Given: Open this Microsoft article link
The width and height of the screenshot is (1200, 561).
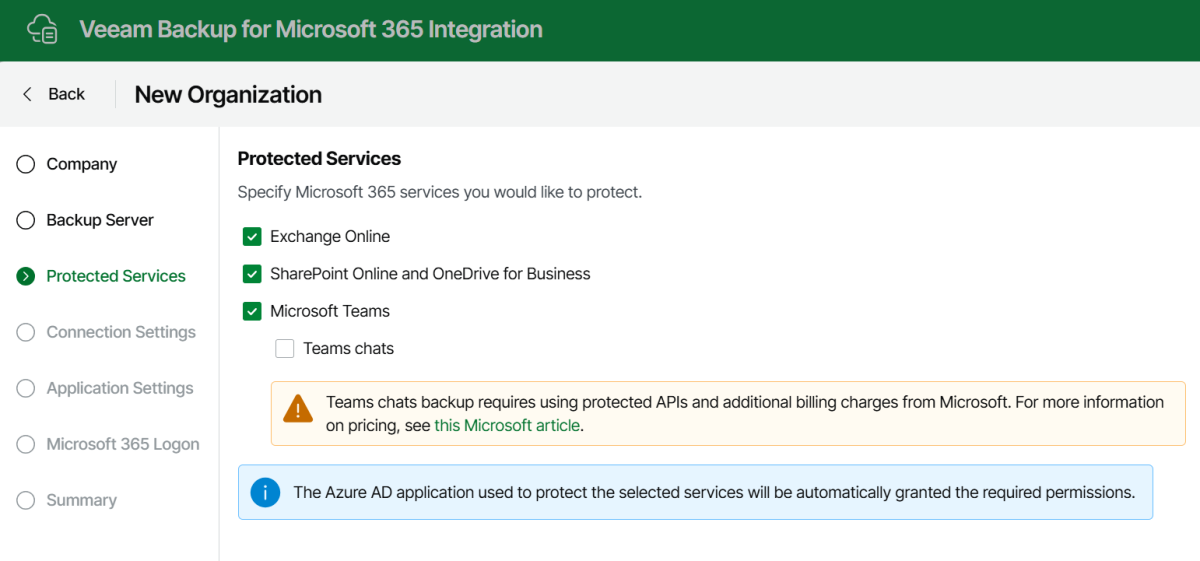Looking at the screenshot, I should coord(506,425).
